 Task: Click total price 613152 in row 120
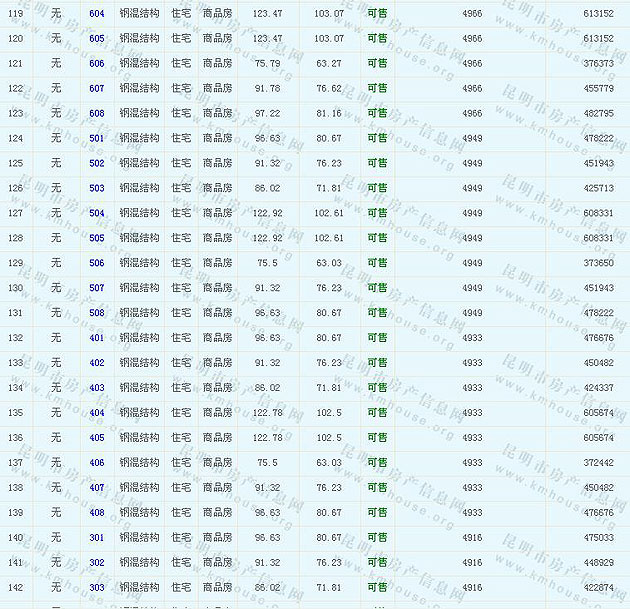click(598, 38)
